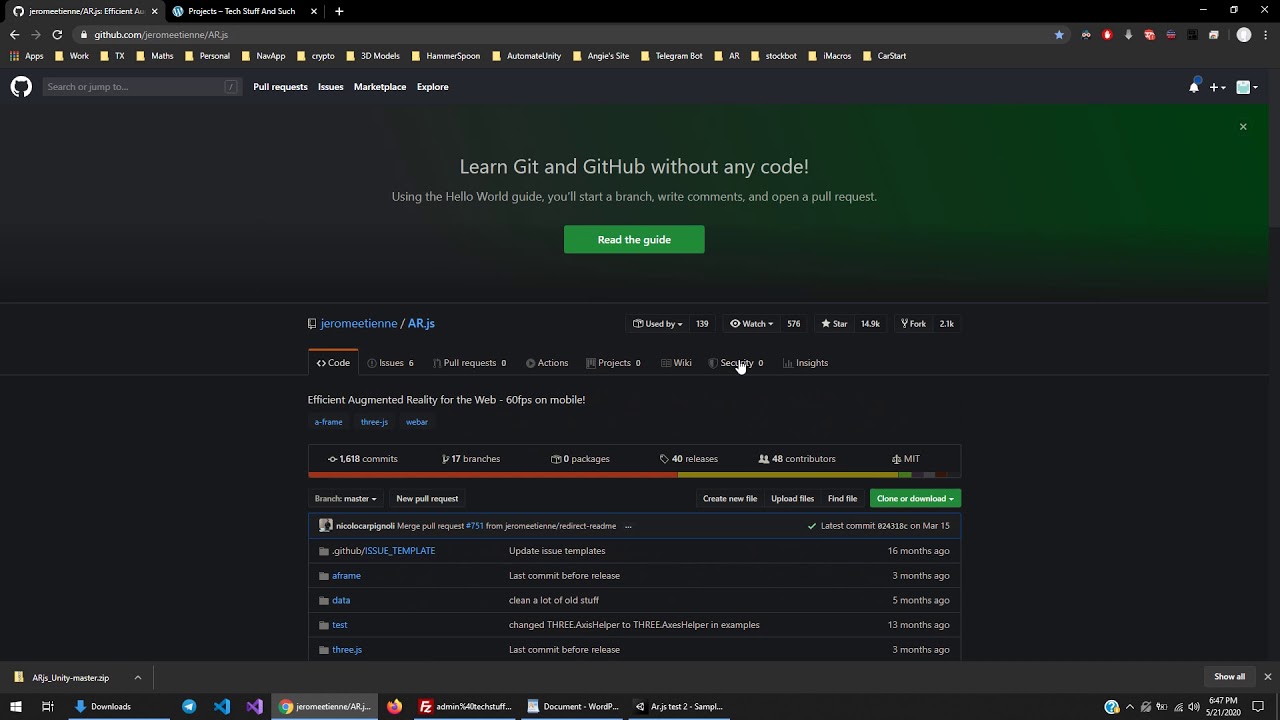
Task: Click Read the guide button
Action: coord(634,240)
